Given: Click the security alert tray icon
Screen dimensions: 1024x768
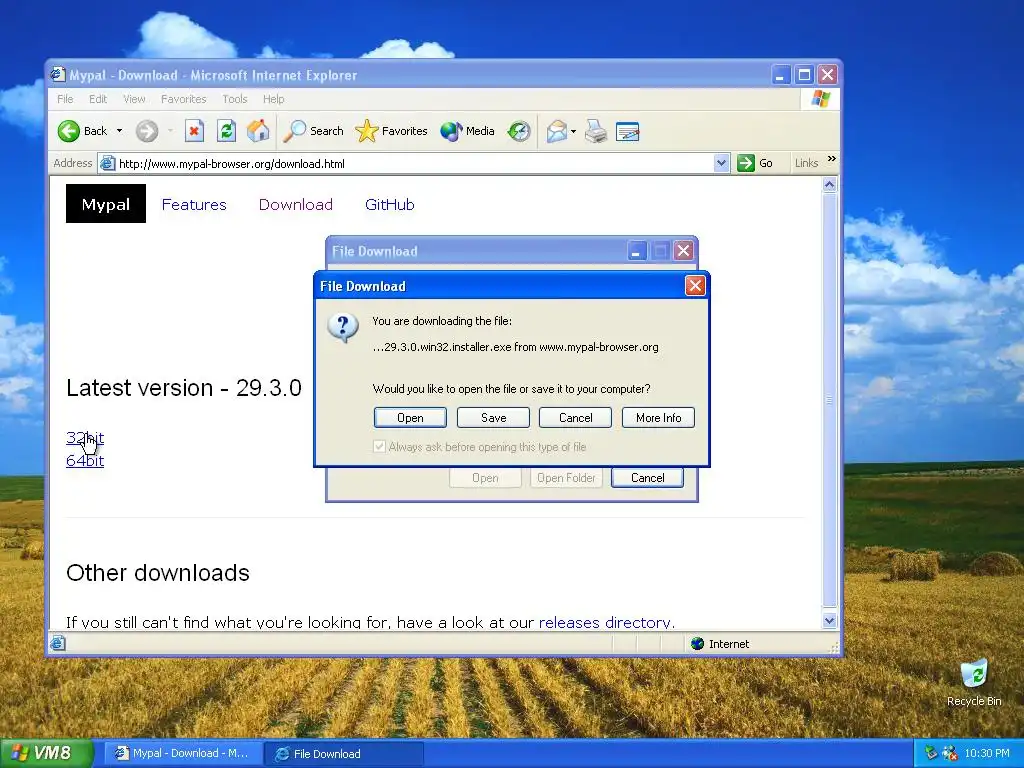Looking at the screenshot, I should [950, 753].
